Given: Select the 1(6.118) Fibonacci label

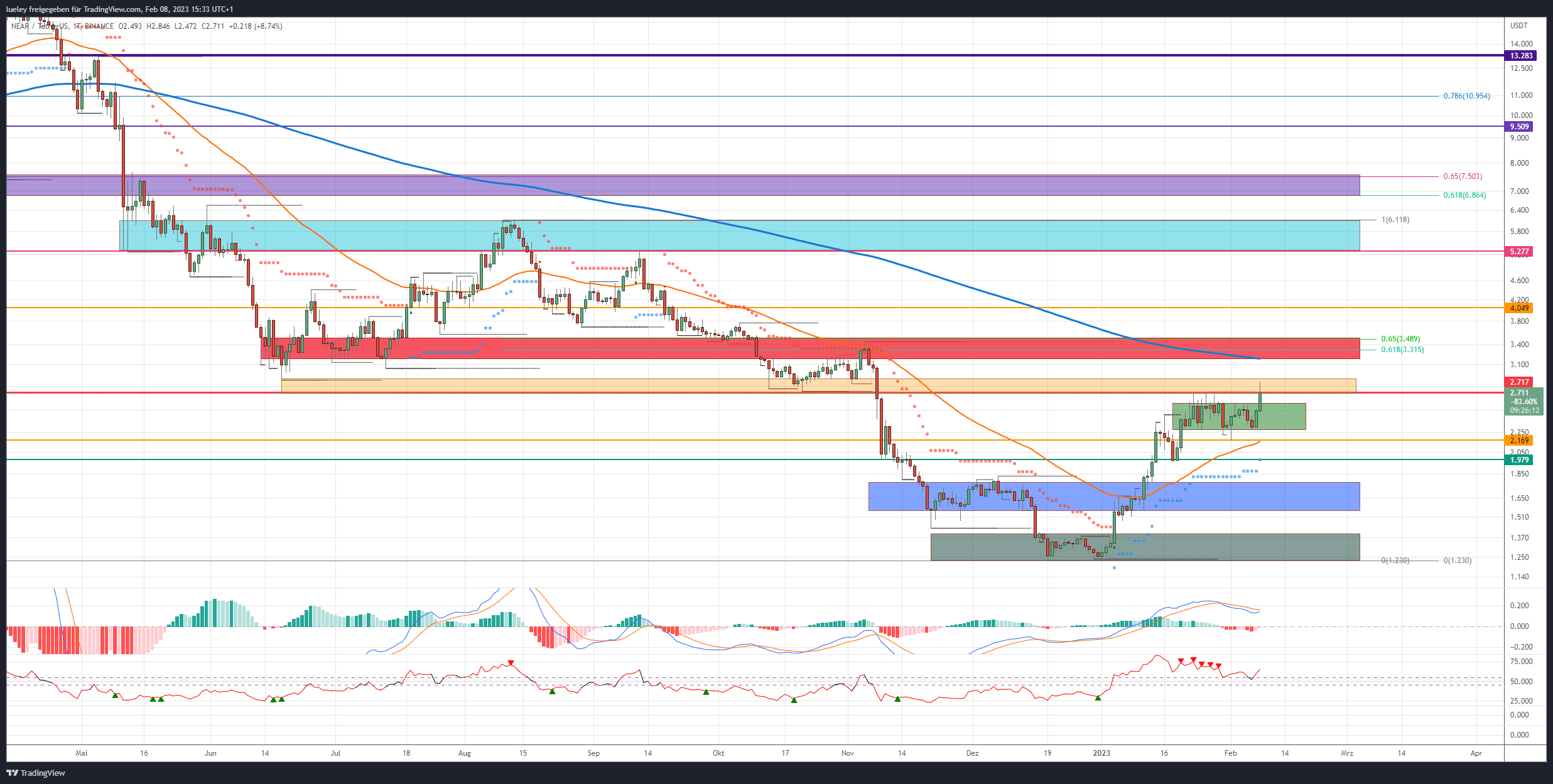Looking at the screenshot, I should (1395, 220).
